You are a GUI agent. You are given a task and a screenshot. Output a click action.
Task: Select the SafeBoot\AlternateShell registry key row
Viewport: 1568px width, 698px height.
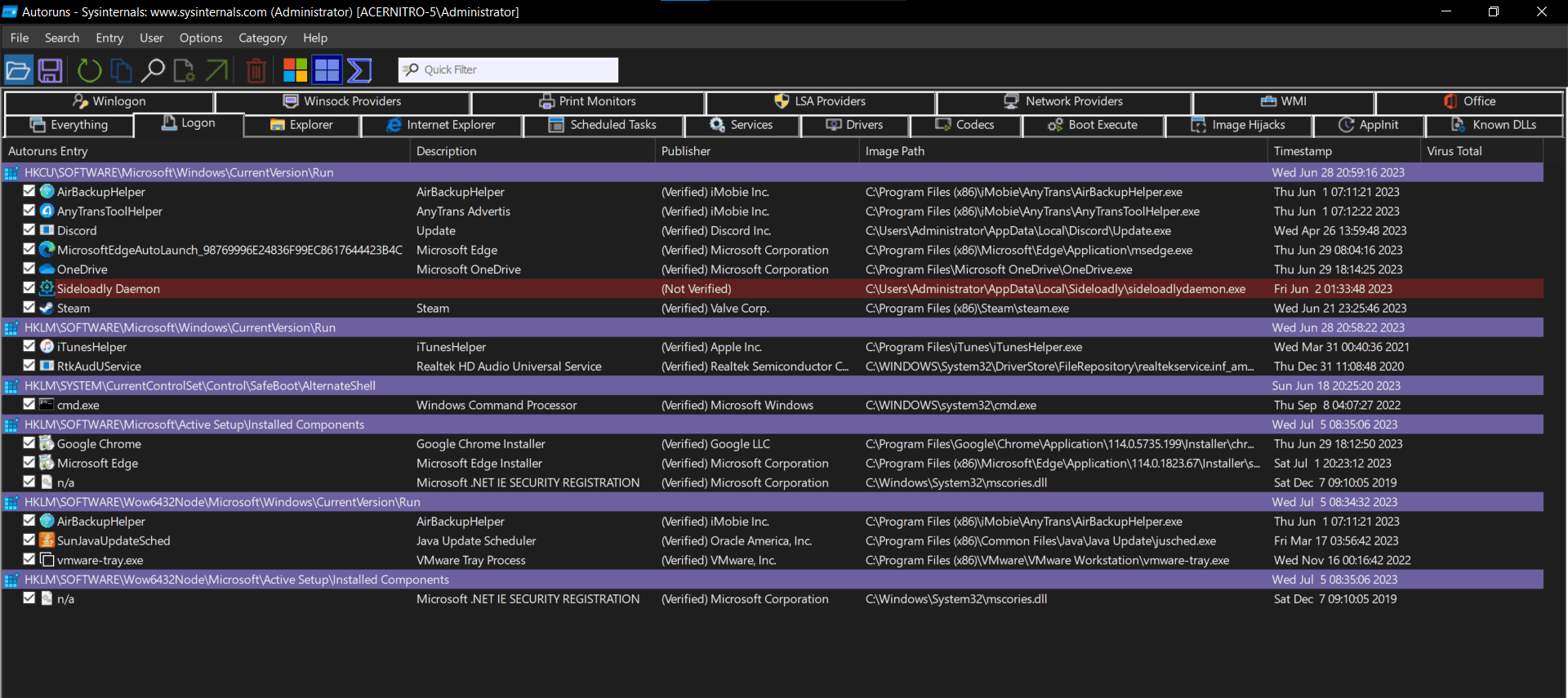coord(773,385)
